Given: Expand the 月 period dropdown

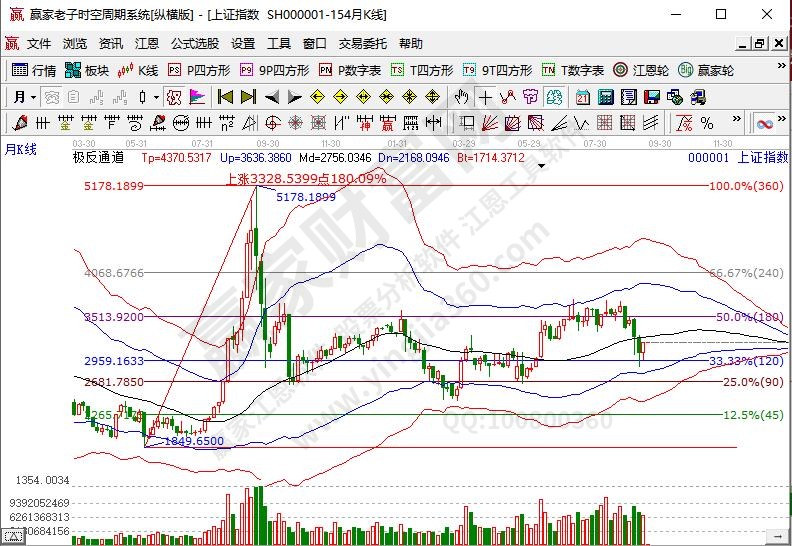Looking at the screenshot, I should [26, 97].
